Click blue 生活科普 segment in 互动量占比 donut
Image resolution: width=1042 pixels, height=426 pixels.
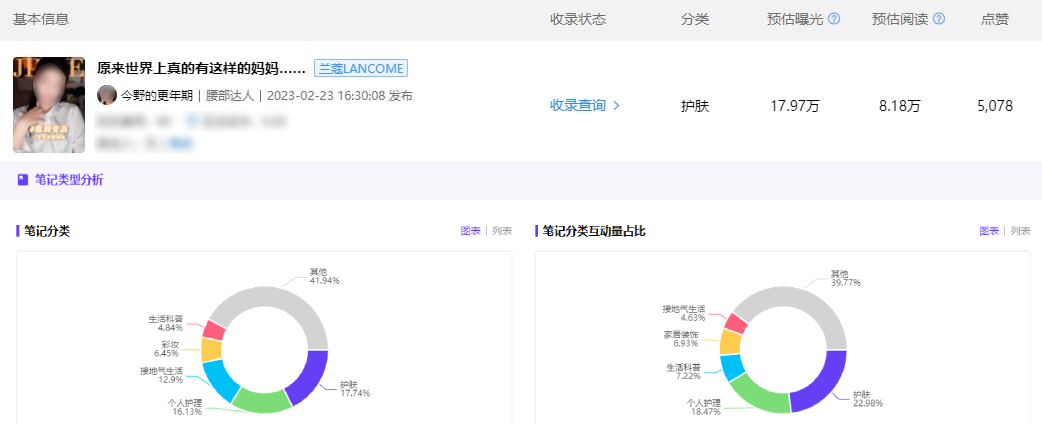(x=732, y=368)
